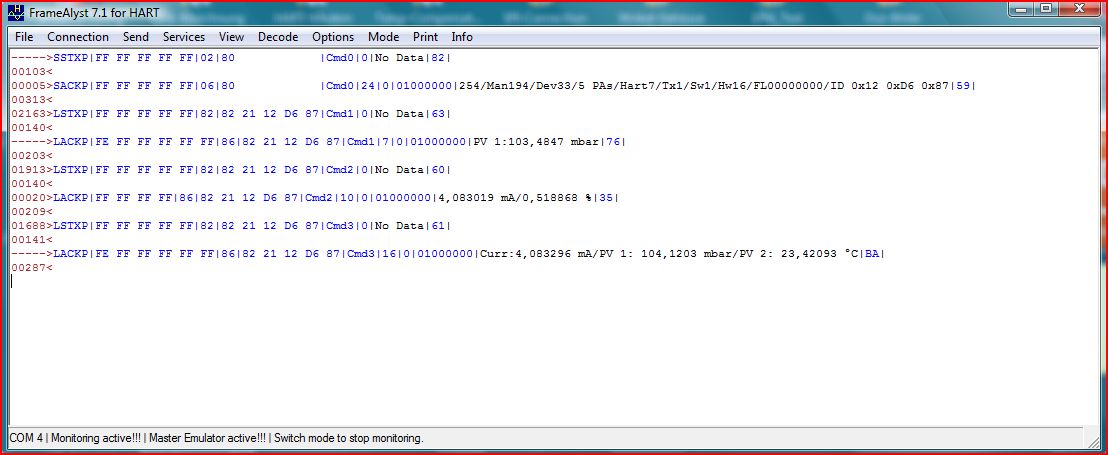The image size is (1108, 455).
Task: Click the timing value 00313<
Action: pyautogui.click(x=32, y=100)
